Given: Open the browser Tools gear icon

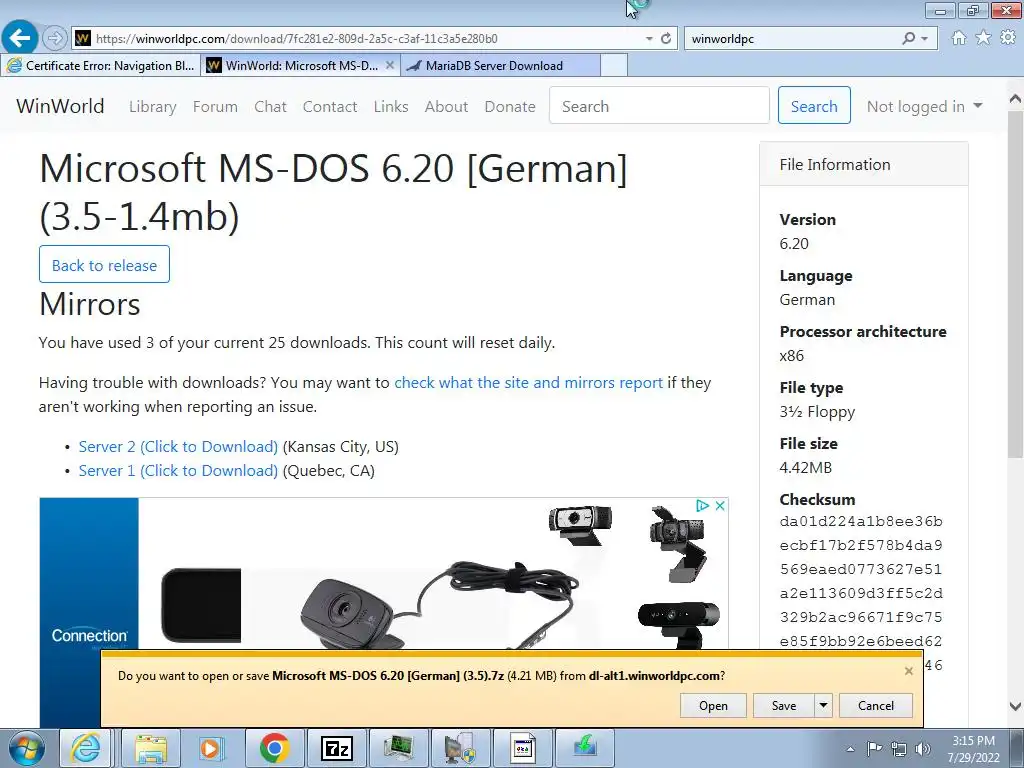Looking at the screenshot, I should pyautogui.click(x=1008, y=38).
